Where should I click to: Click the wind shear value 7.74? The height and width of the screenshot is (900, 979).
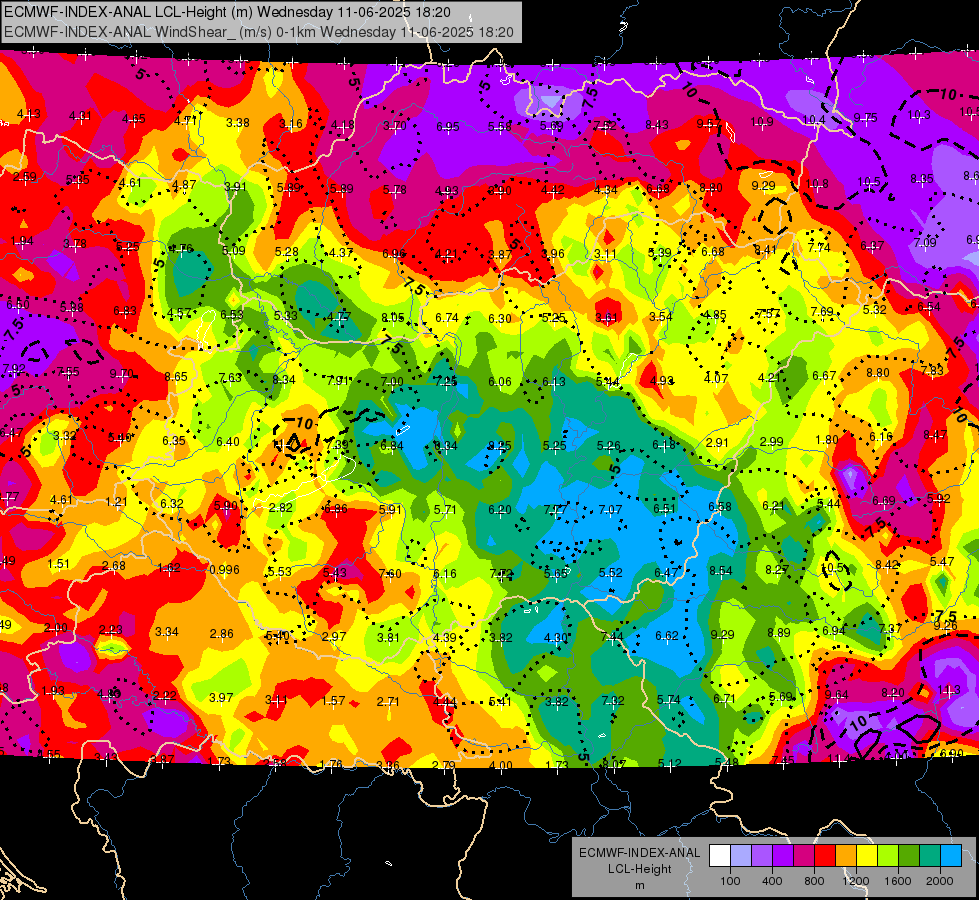(819, 247)
